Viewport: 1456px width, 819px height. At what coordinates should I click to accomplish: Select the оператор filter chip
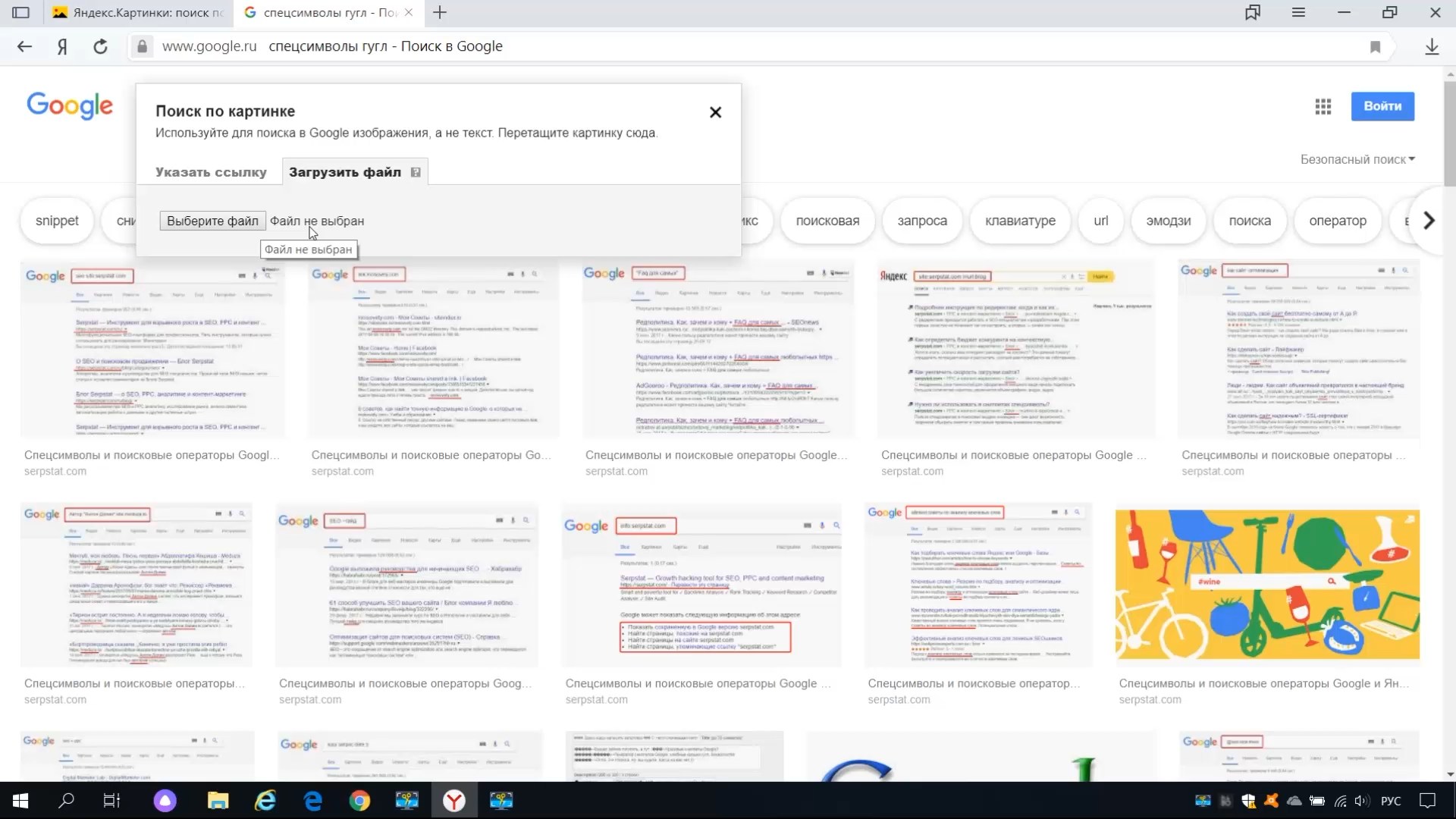pyautogui.click(x=1338, y=221)
